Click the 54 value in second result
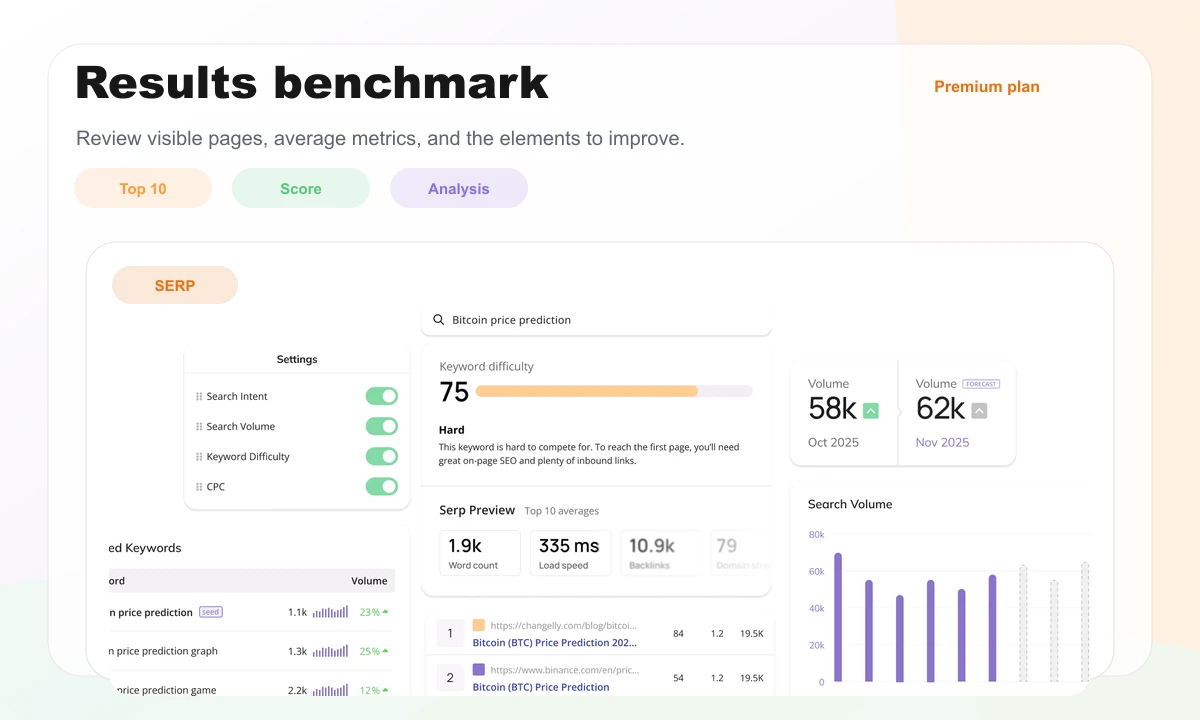 pos(678,677)
